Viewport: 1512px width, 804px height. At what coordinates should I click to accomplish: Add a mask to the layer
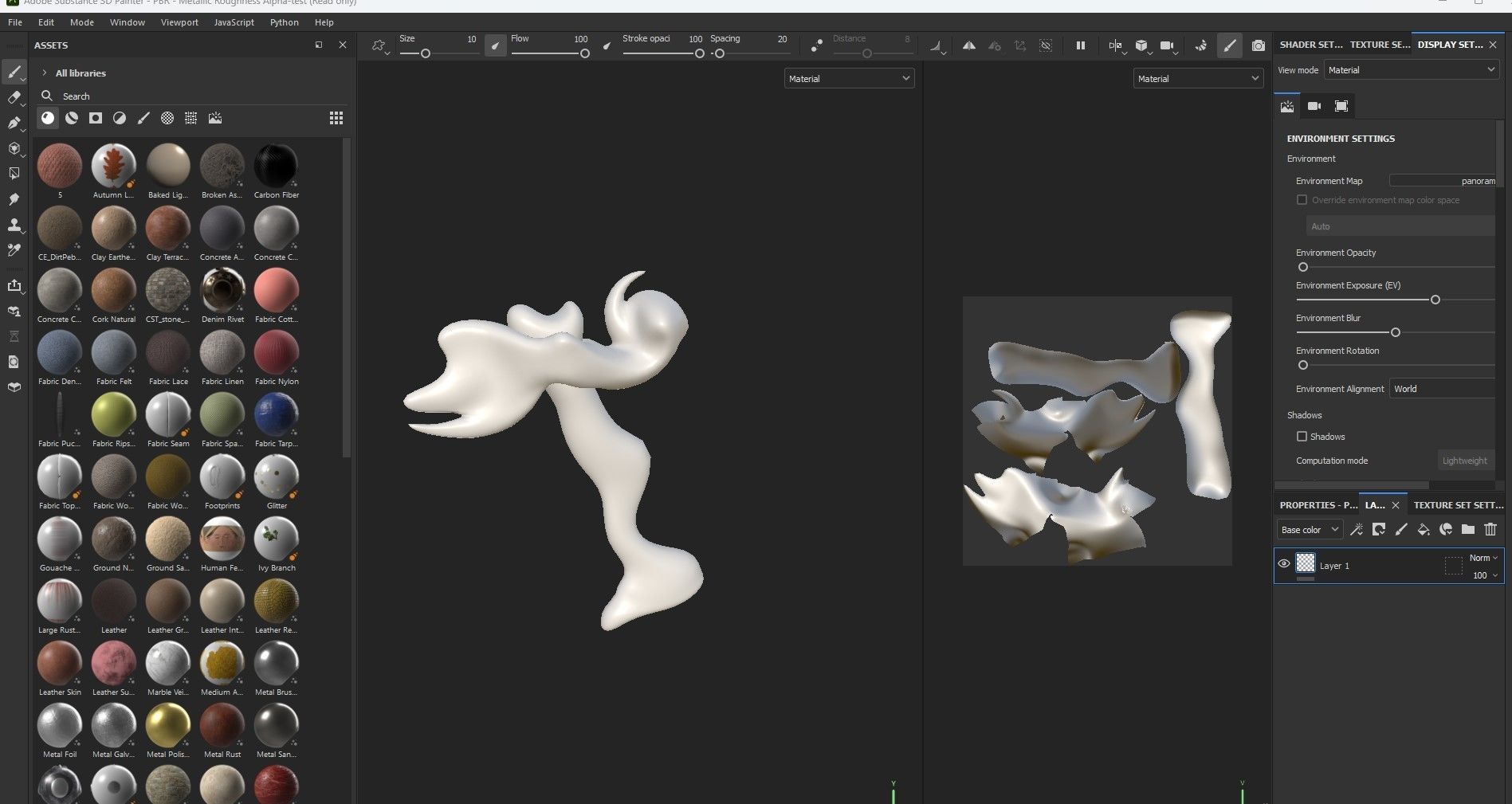click(x=1379, y=529)
